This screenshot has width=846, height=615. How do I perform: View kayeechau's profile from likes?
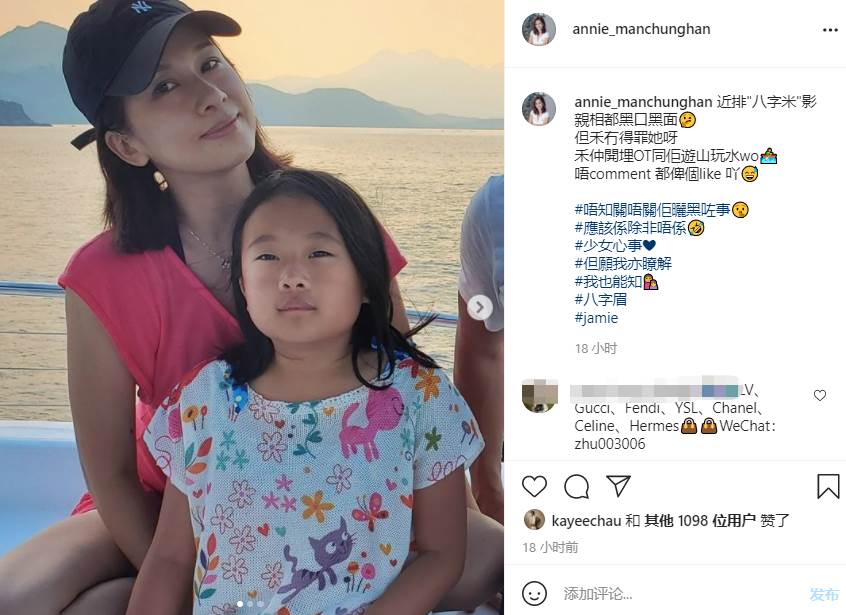tap(586, 521)
